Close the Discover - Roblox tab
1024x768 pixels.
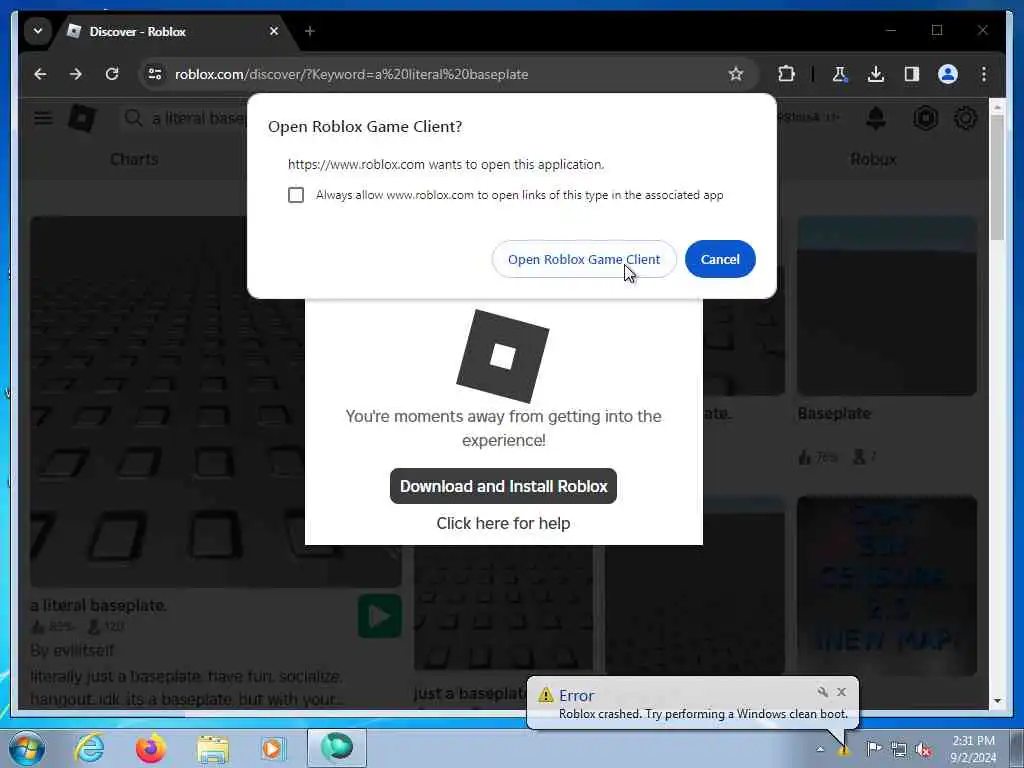coord(274,31)
